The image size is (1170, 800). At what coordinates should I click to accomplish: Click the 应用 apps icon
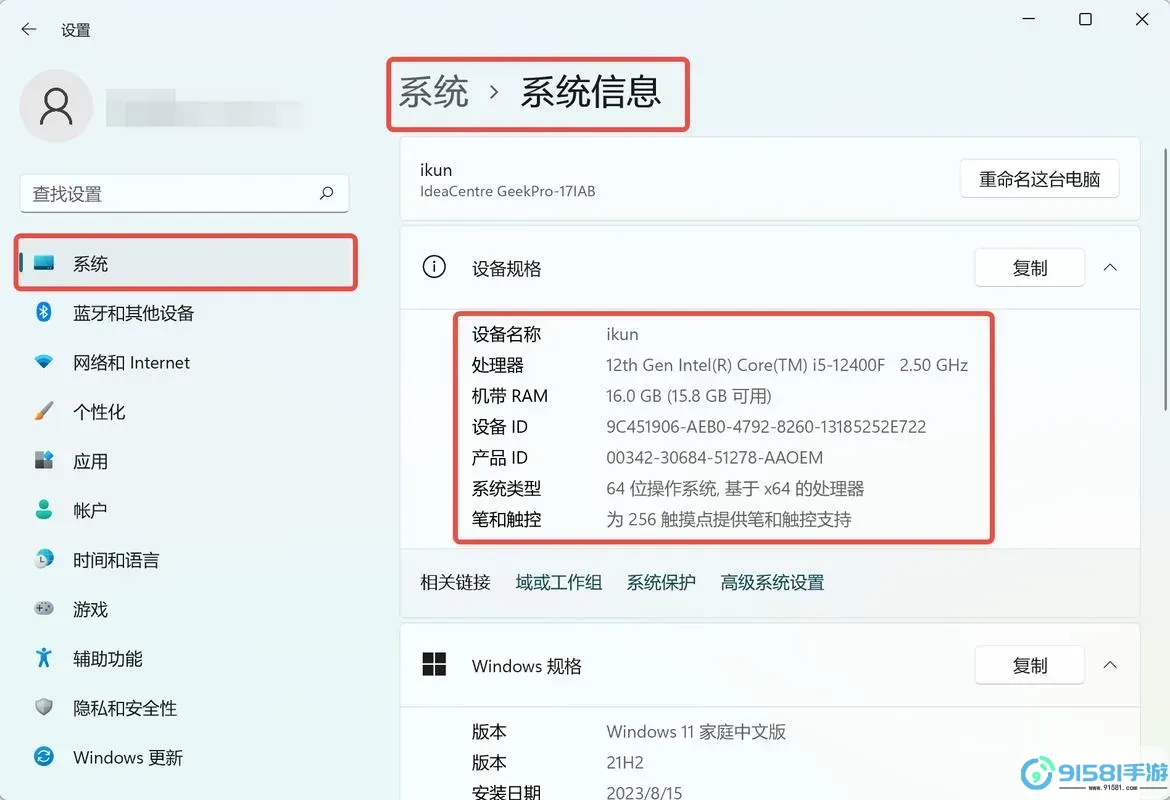[44, 460]
